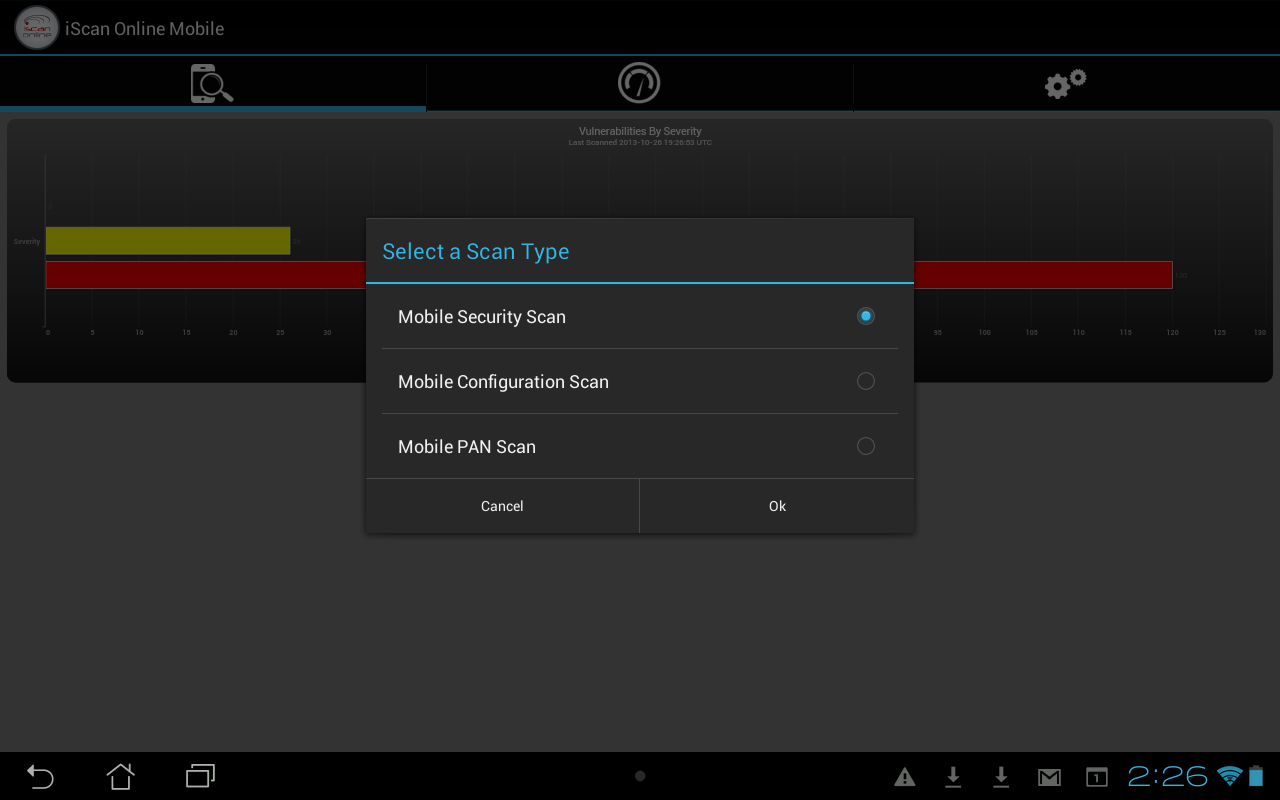This screenshot has width=1280, height=800.
Task: Click the iScan Online Mobile title text
Action: point(145,29)
